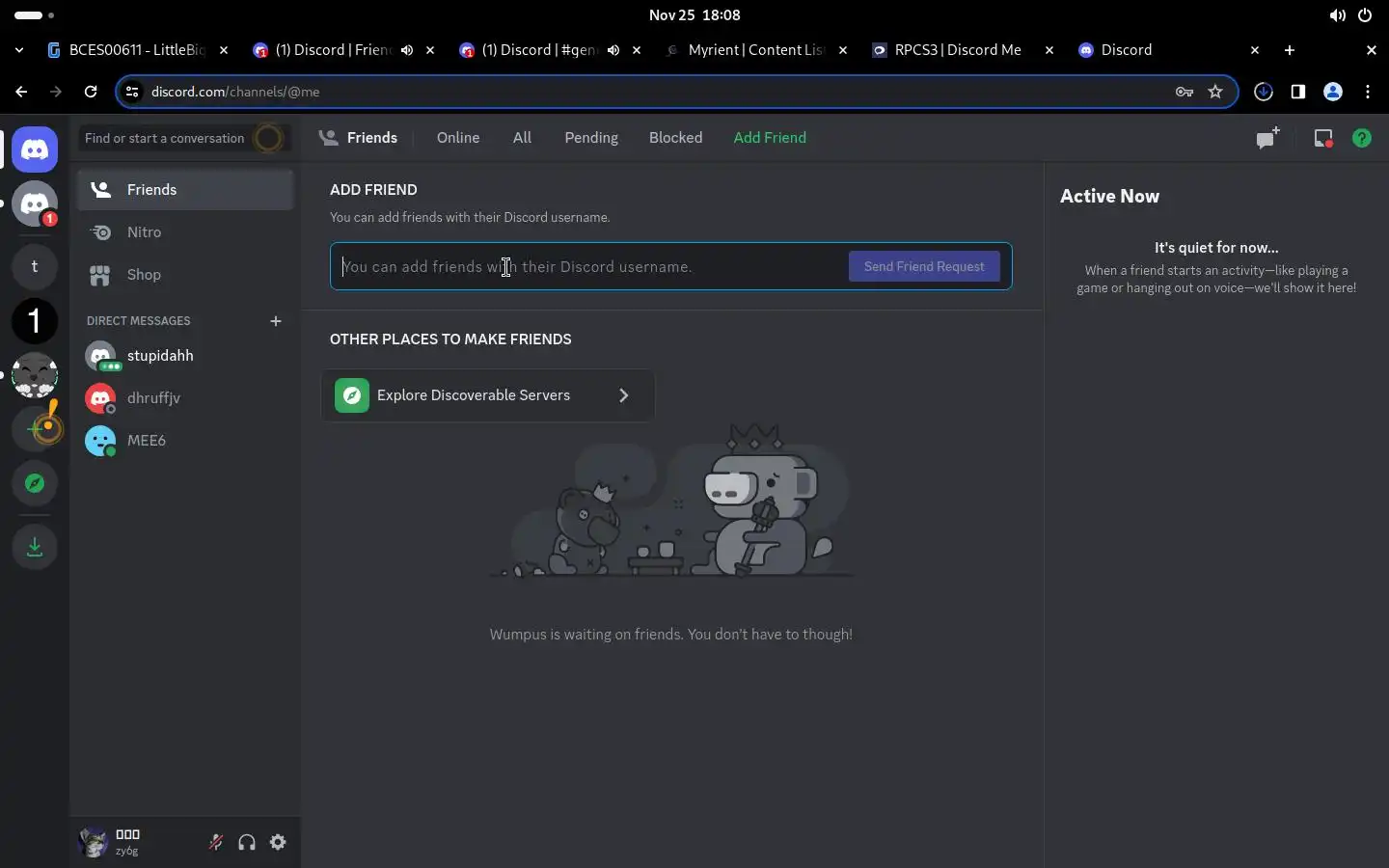Open browser downloads icon
The image size is (1389, 868).
click(x=1264, y=92)
